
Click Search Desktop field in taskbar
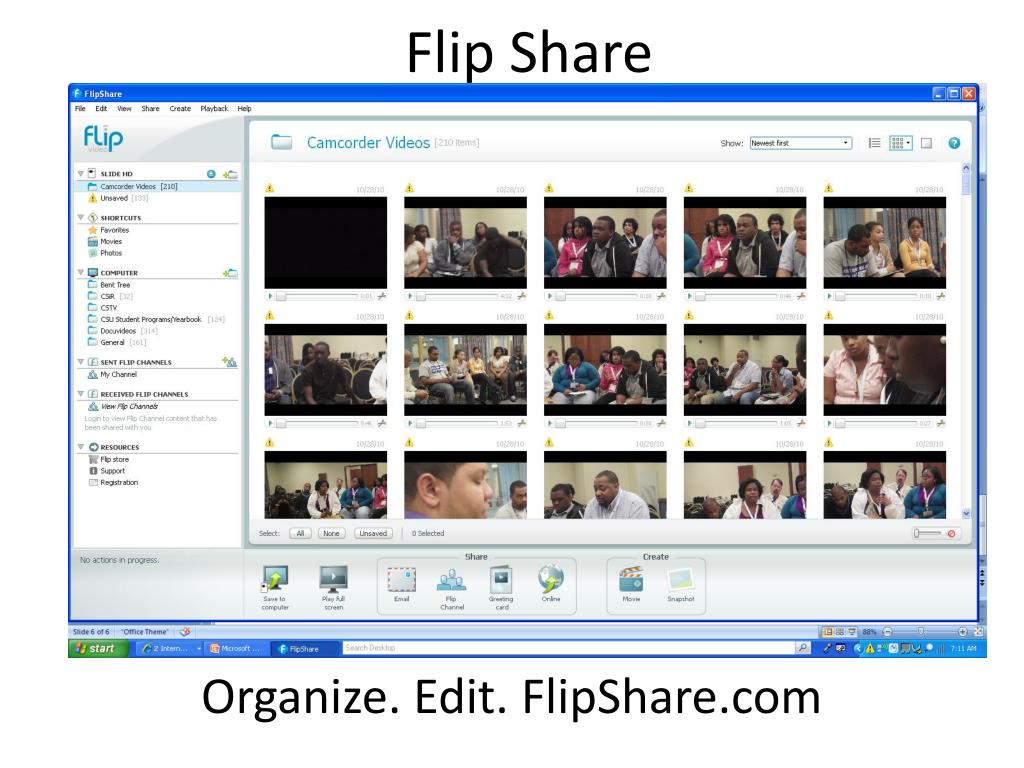point(569,648)
